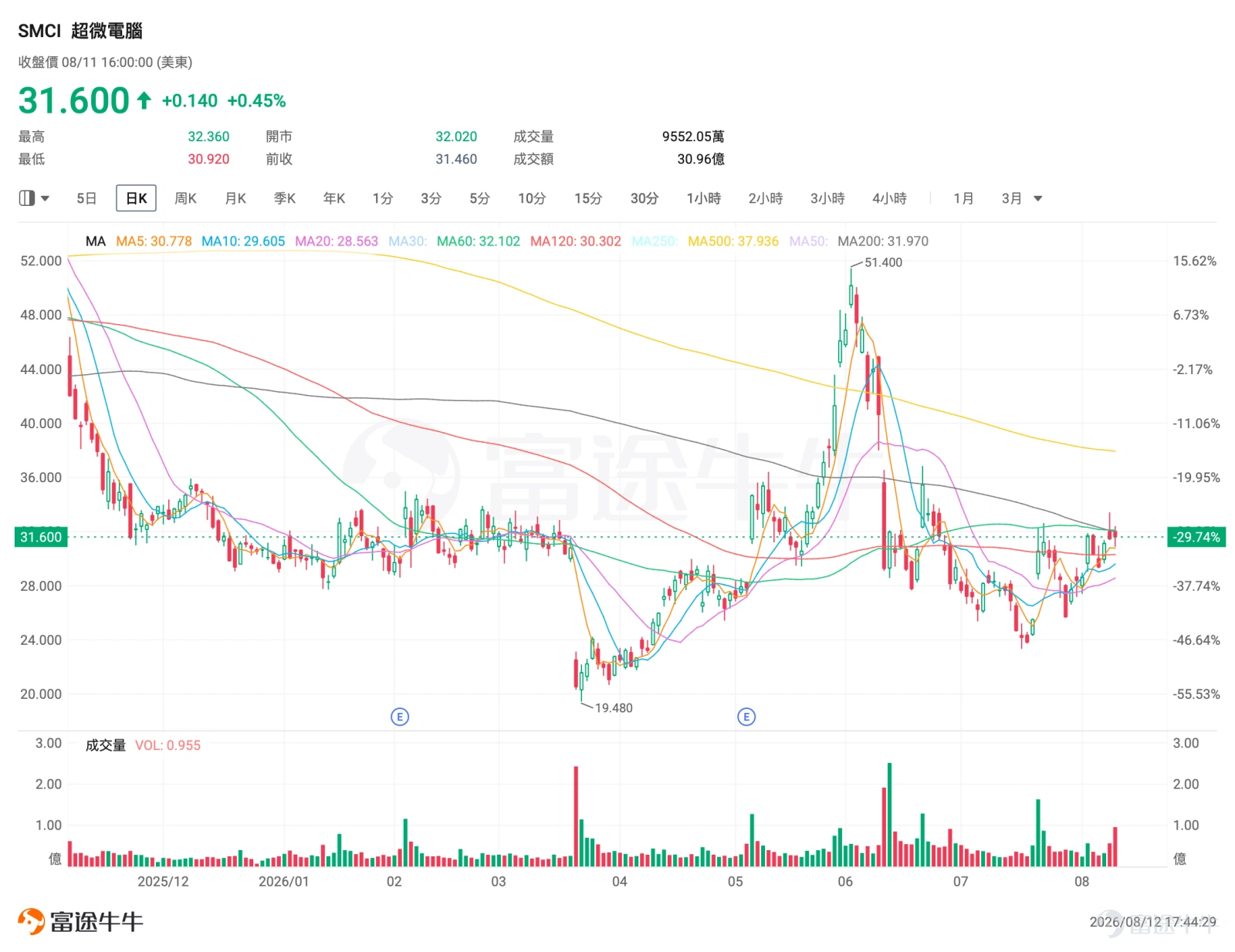The height and width of the screenshot is (952, 1235).
Task: Click the 成交量 volume indicator label
Action: 106,745
